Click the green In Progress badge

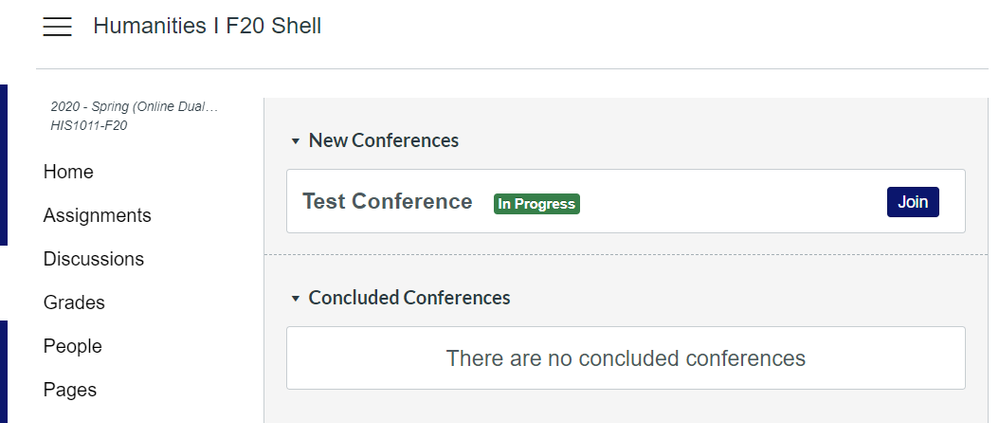[537, 204]
